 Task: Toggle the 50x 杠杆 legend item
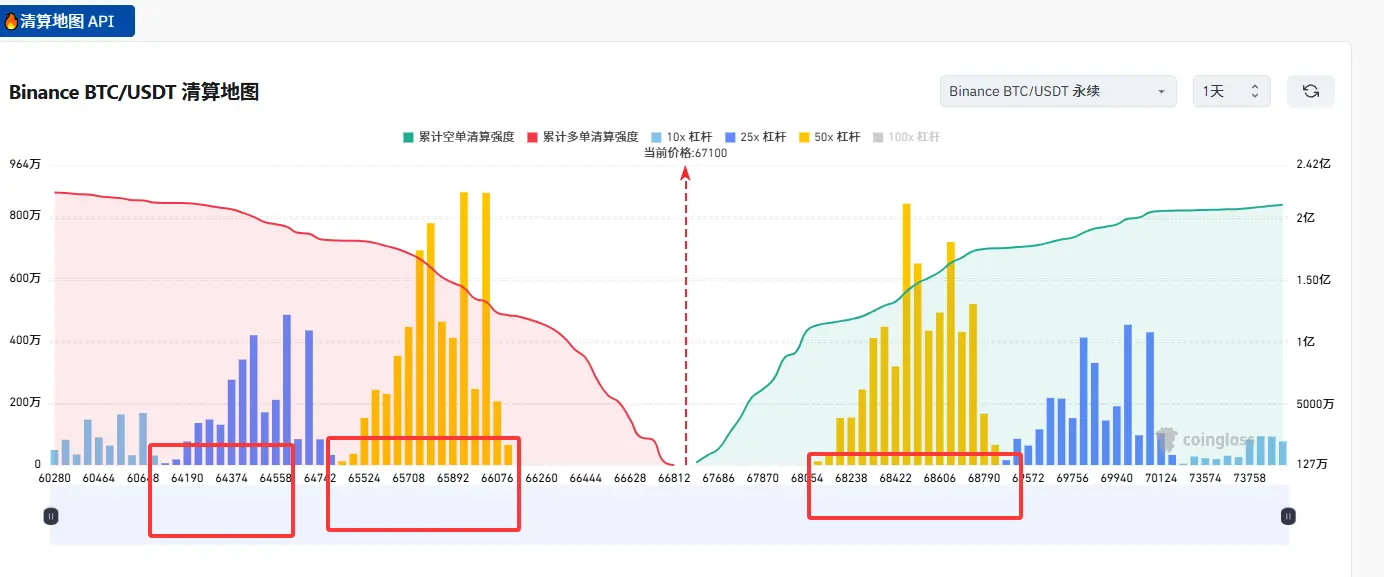coord(829,137)
